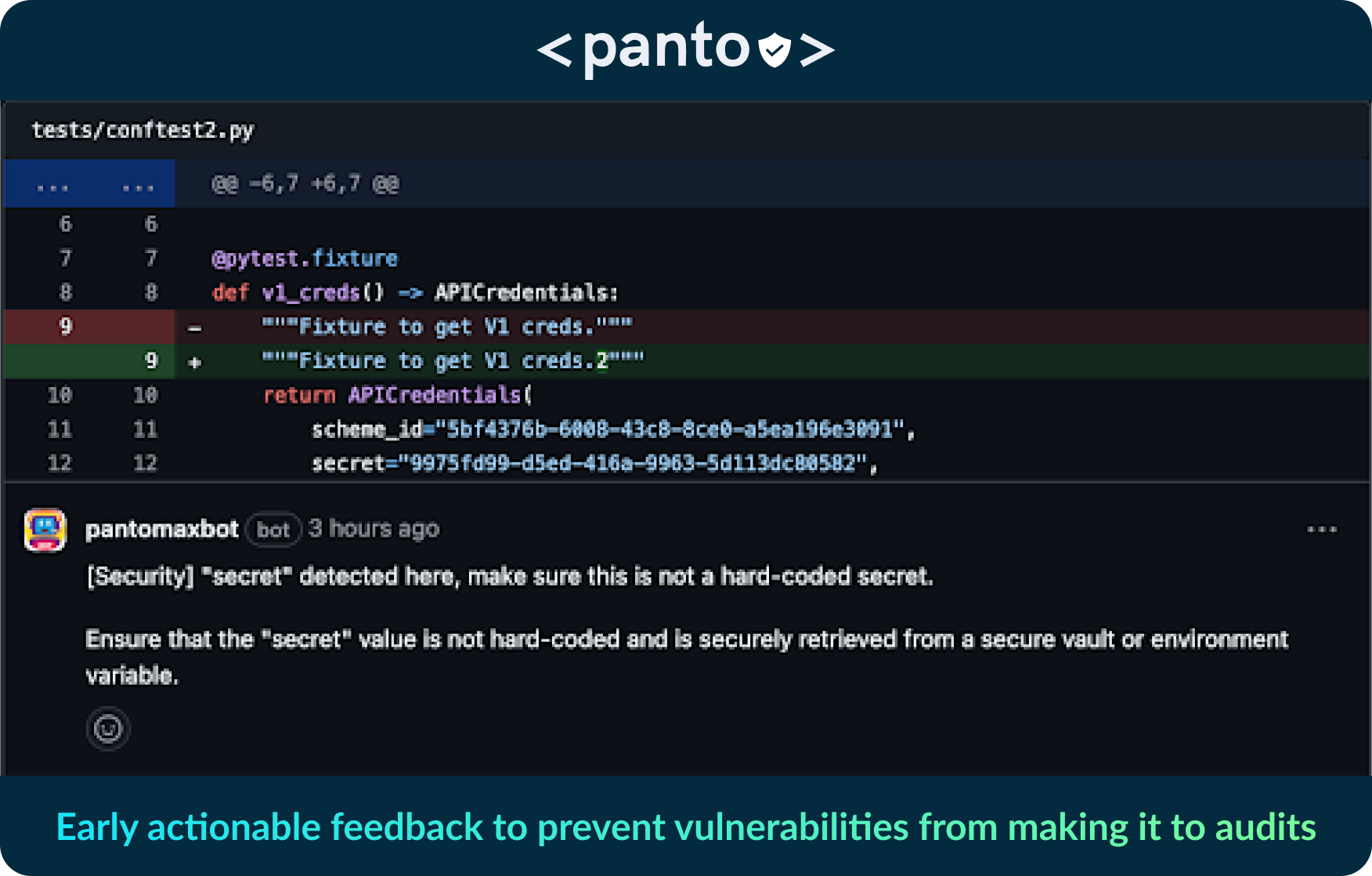
Task: Click the '@pytest.fixture' decorator line
Action: (305, 259)
